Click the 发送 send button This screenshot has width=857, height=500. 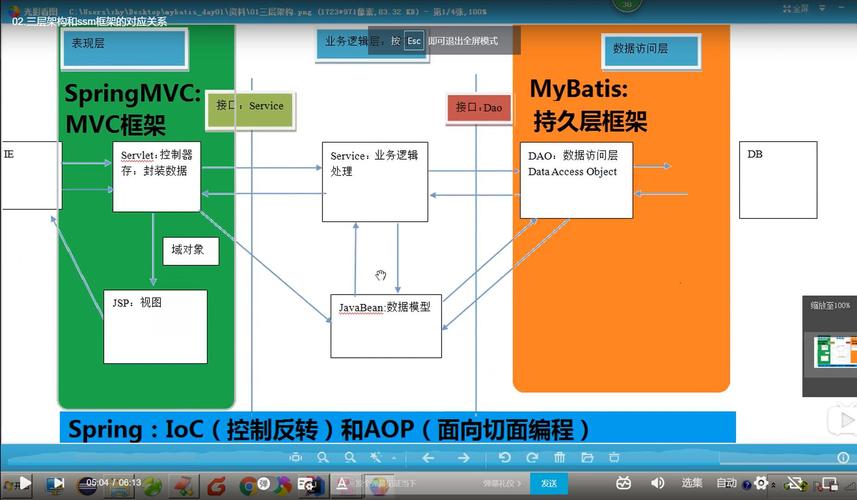tap(549, 483)
